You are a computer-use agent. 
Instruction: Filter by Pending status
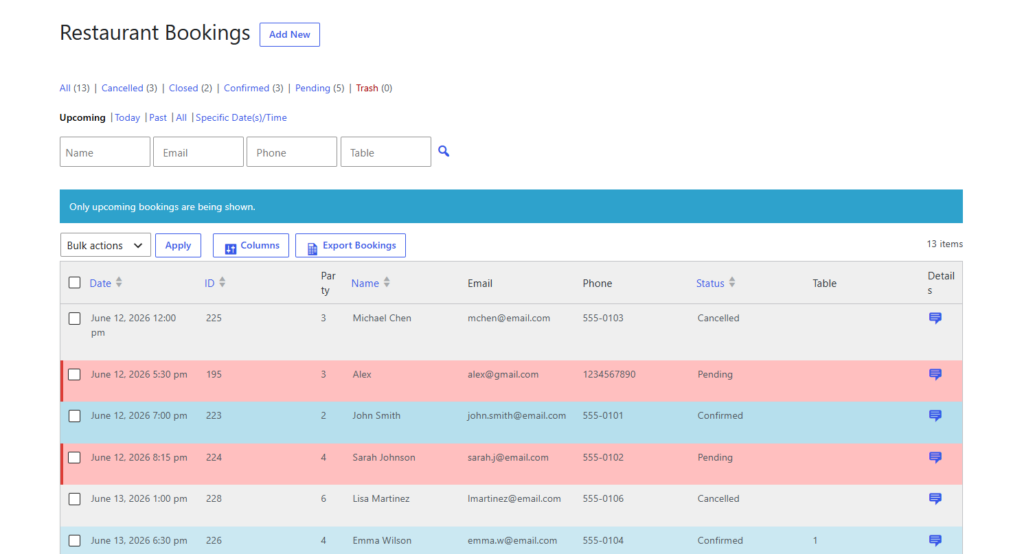coord(313,88)
